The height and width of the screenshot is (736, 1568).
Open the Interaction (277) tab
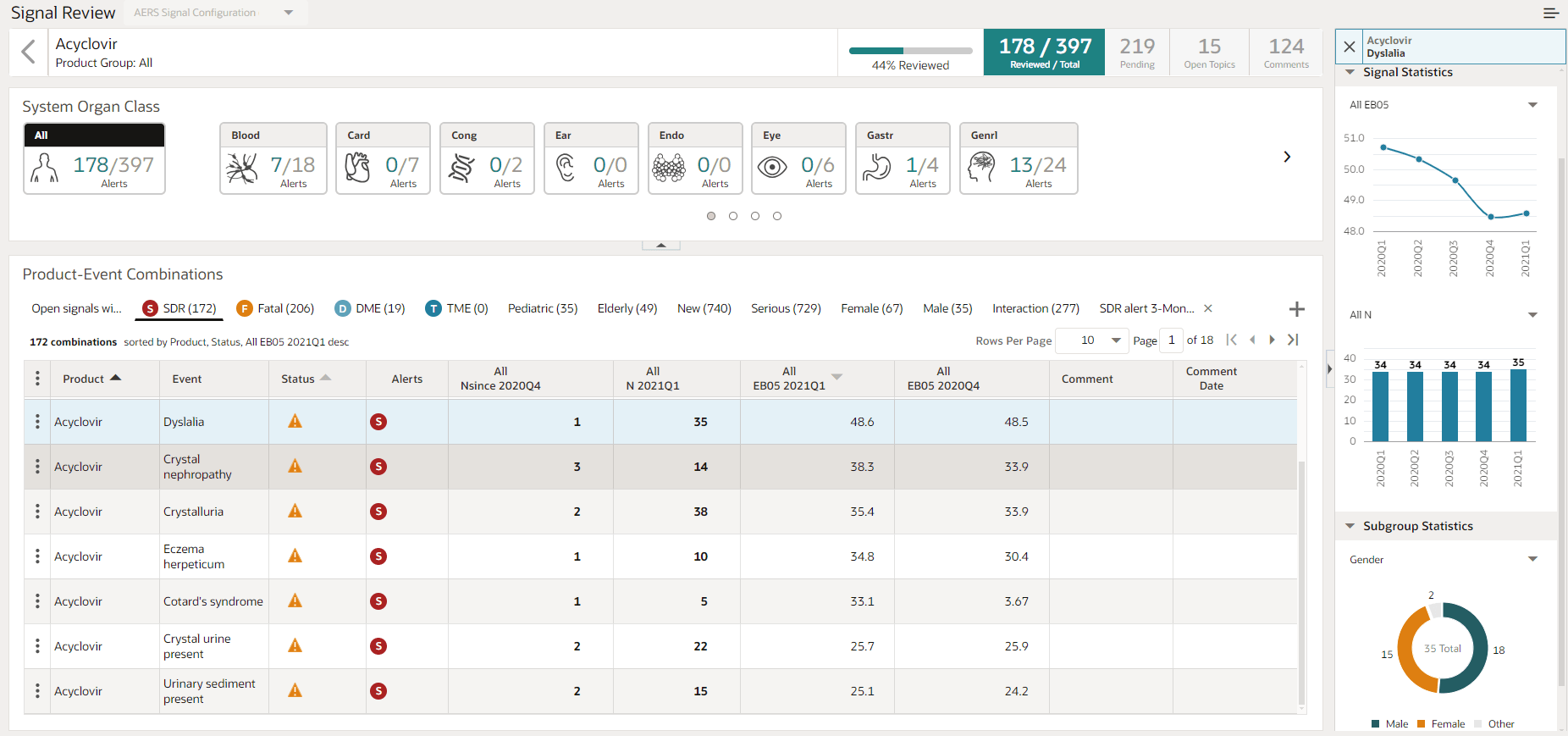click(x=1035, y=308)
